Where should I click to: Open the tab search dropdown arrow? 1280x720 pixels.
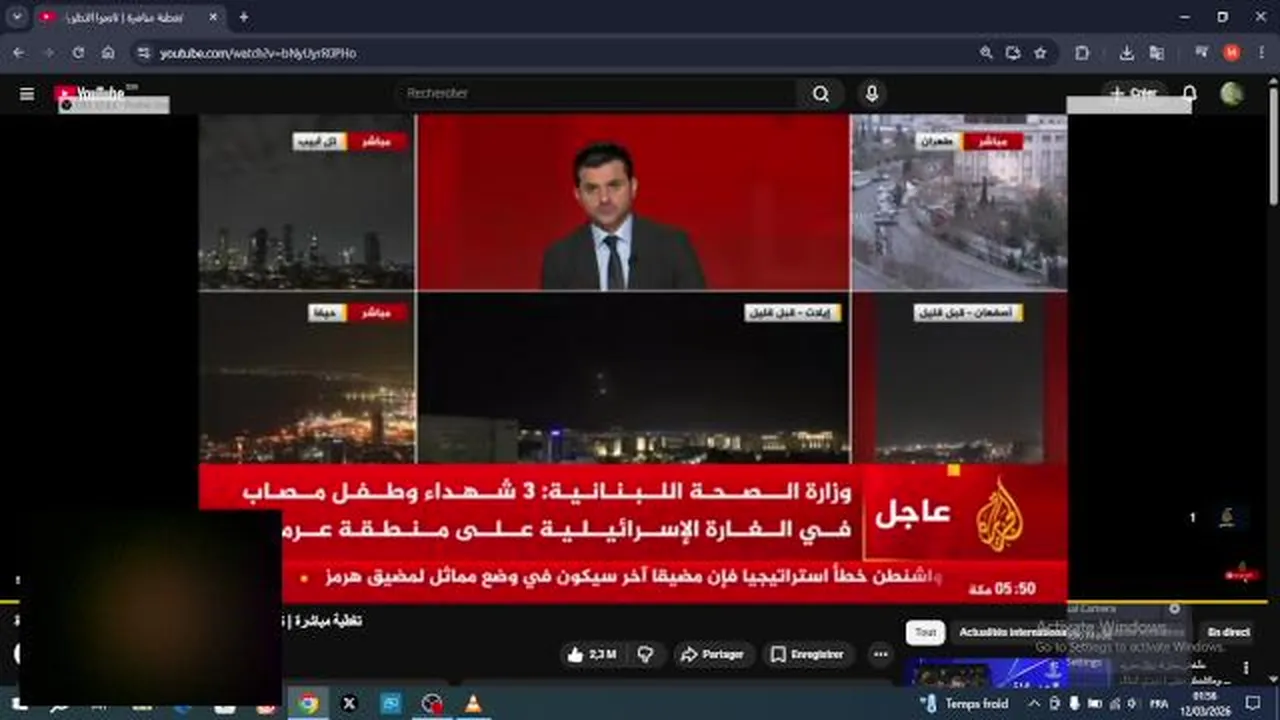click(x=17, y=17)
